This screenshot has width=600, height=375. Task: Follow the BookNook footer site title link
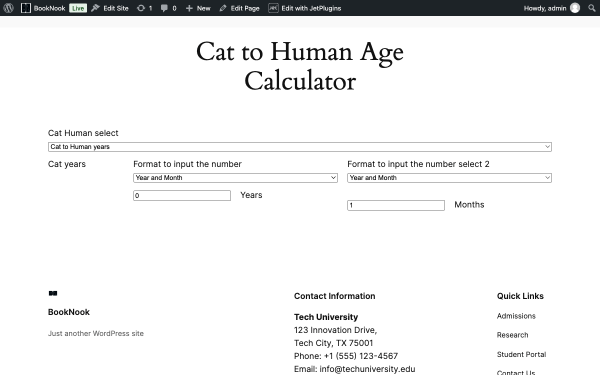[x=69, y=312]
